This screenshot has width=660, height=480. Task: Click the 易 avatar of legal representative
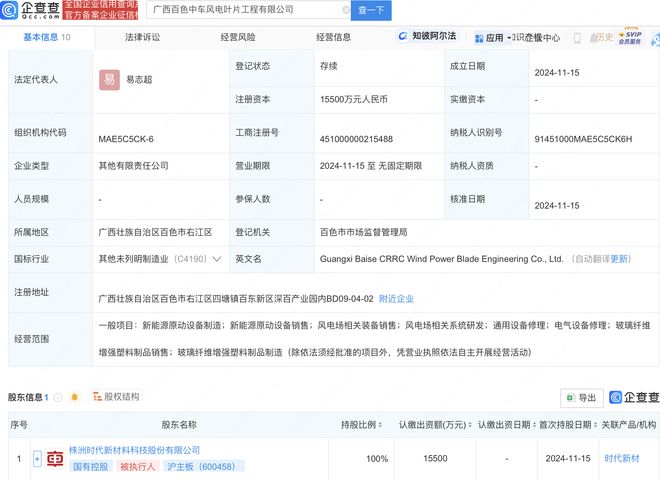click(109, 80)
